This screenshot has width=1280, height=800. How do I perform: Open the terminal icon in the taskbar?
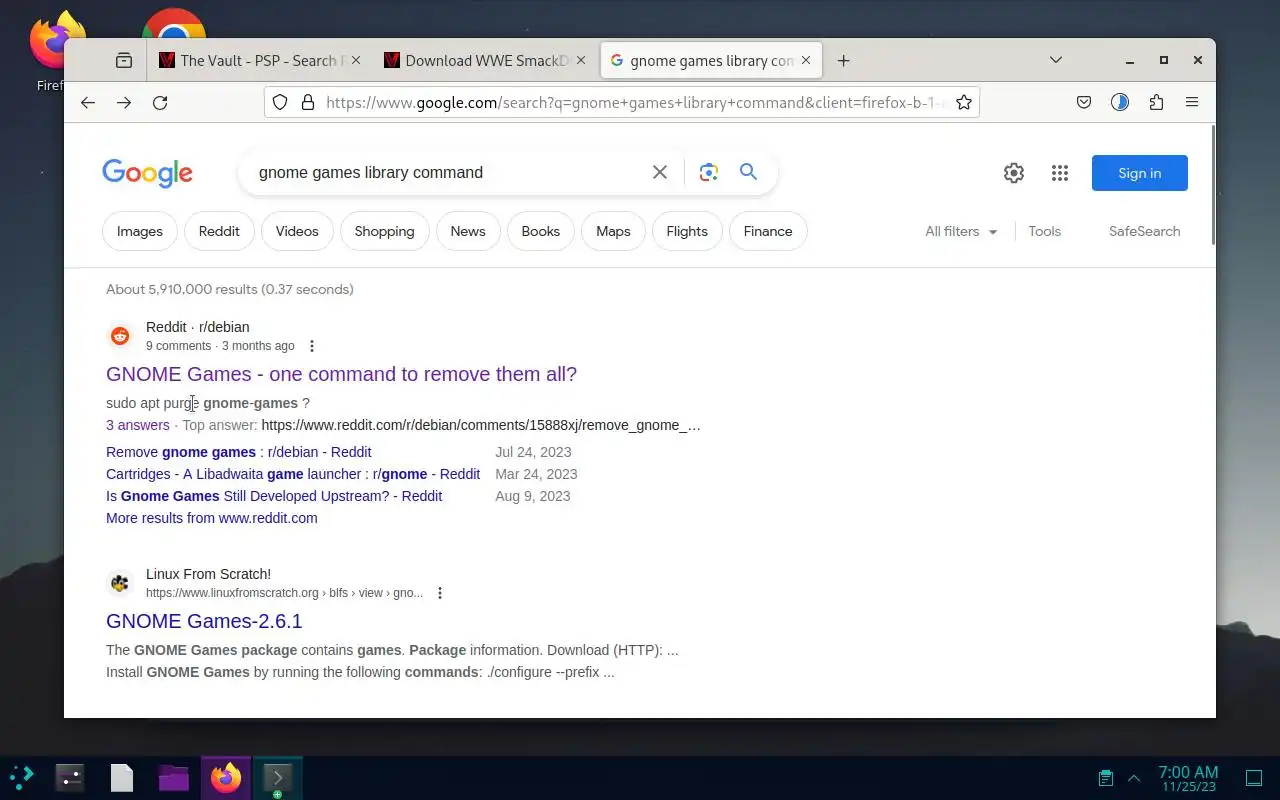(x=277, y=777)
